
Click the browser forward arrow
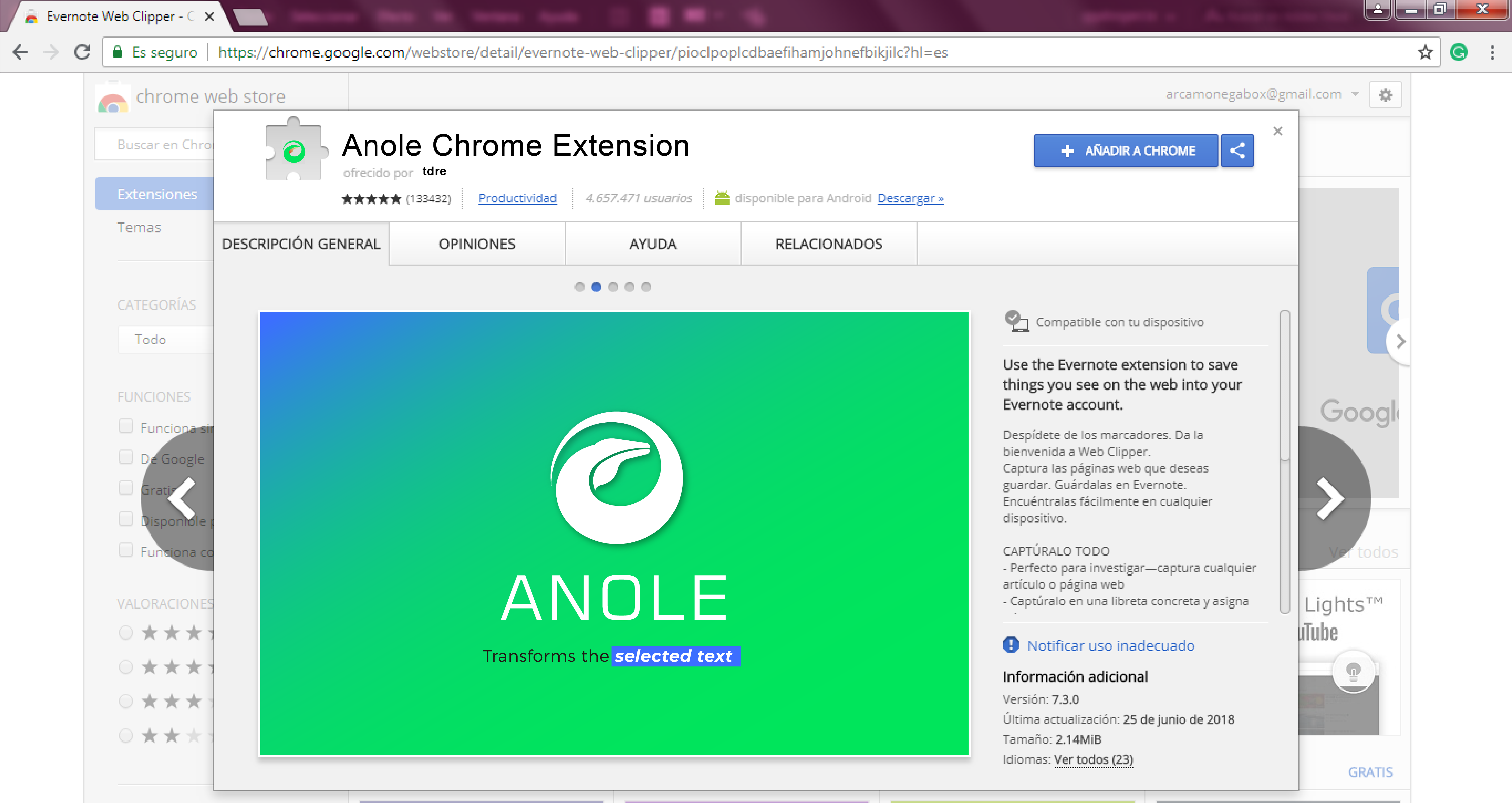point(52,52)
